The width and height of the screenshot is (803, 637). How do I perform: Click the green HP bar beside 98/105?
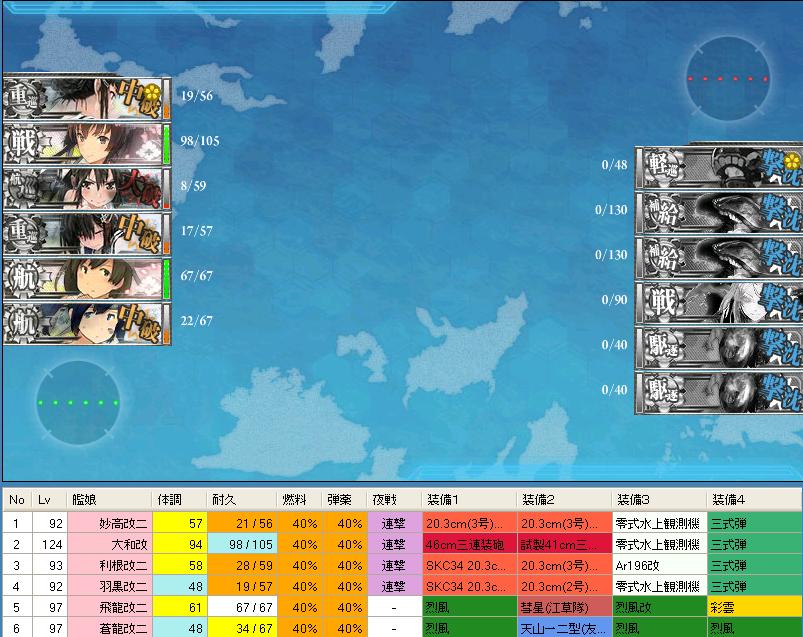click(x=167, y=142)
